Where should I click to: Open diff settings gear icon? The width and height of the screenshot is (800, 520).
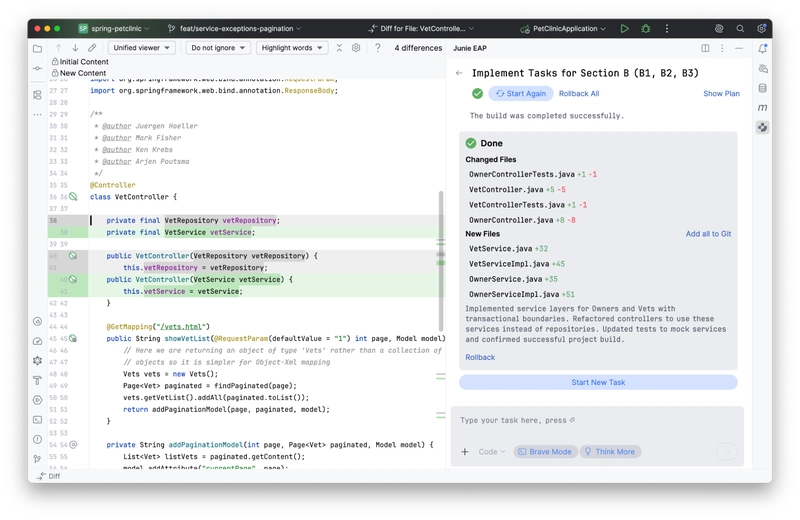(x=355, y=47)
